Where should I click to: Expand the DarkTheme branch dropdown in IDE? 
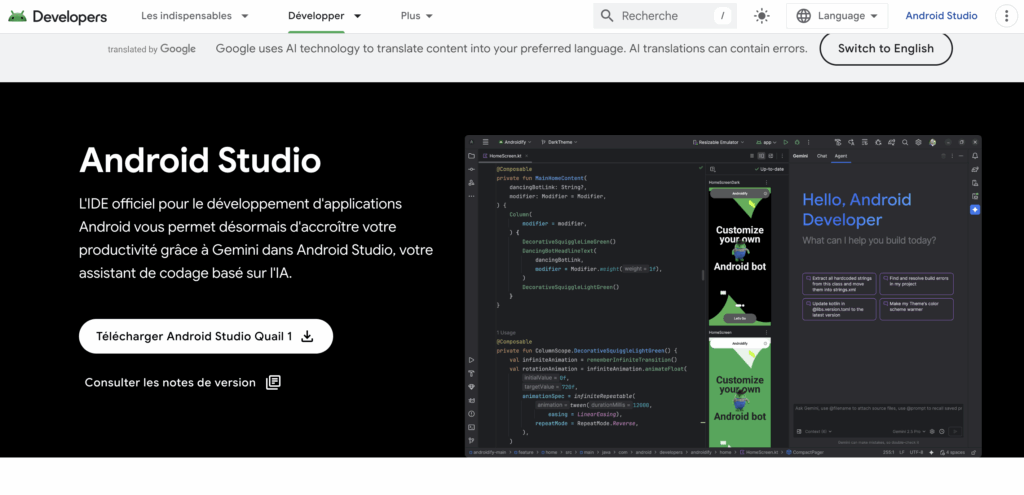(558, 142)
